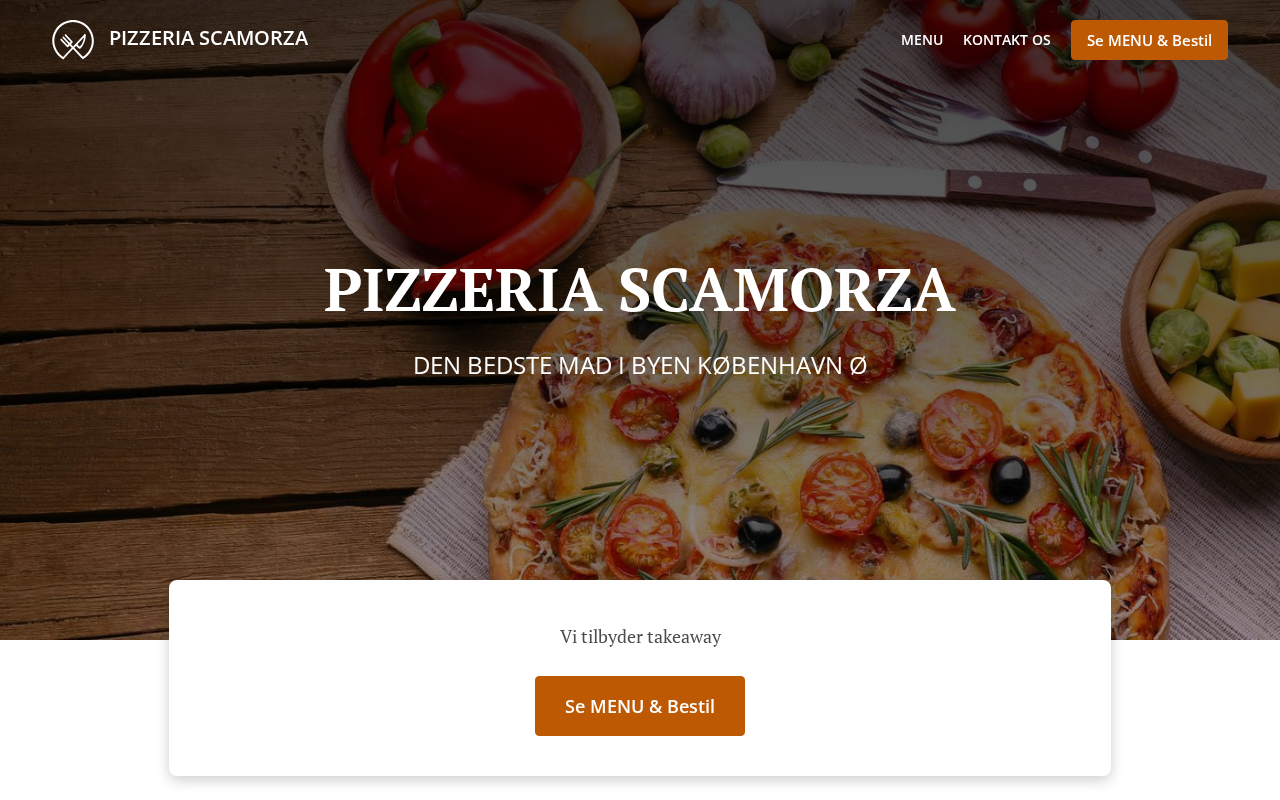Screen dimensions: 1280x800
Task: Click the Vi tilbyder takeaway text
Action: [x=640, y=636]
